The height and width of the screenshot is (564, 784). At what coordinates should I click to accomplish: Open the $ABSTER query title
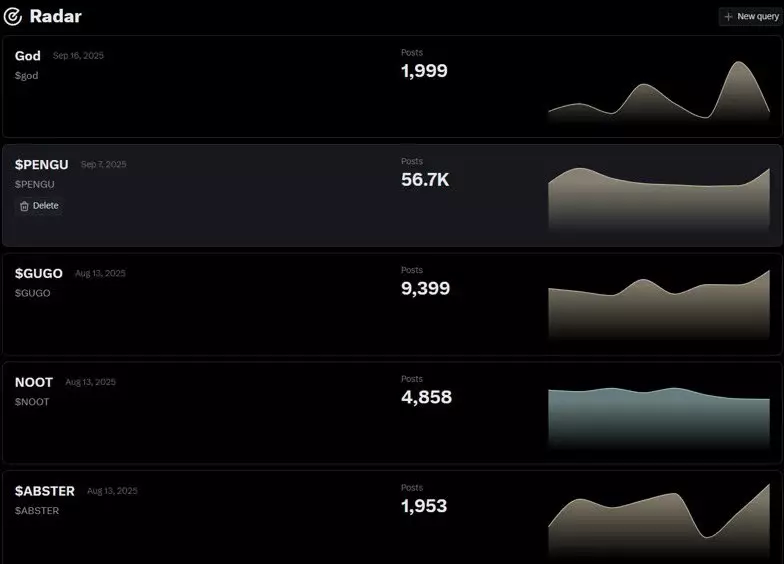click(44, 491)
